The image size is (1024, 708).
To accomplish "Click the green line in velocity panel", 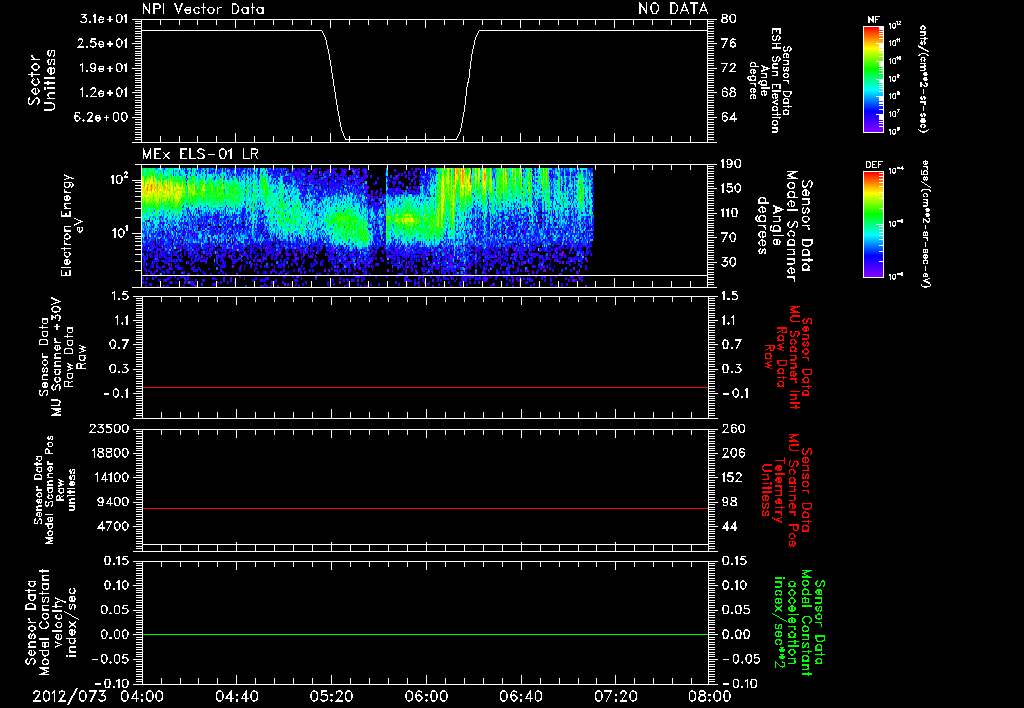I will pyautogui.click(x=424, y=634).
